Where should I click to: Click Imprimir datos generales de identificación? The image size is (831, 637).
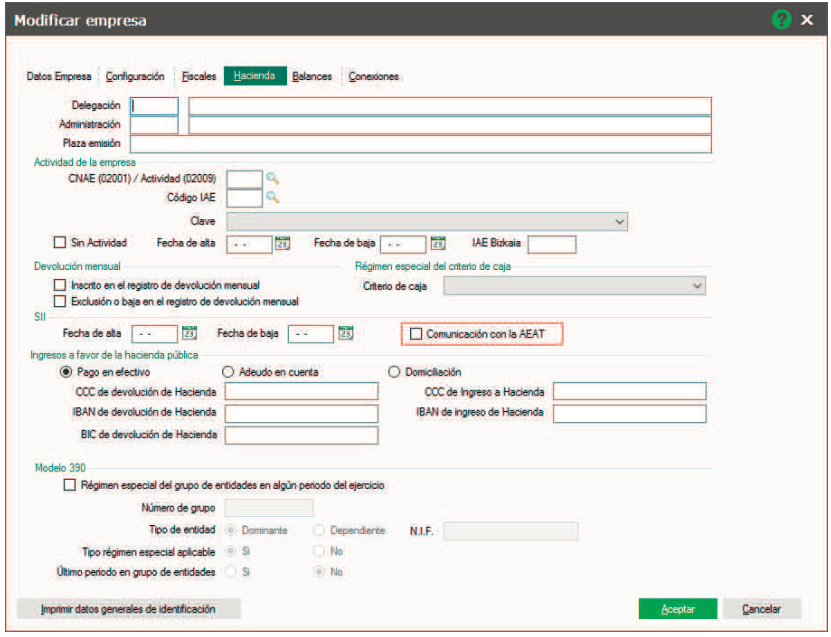pos(128,609)
